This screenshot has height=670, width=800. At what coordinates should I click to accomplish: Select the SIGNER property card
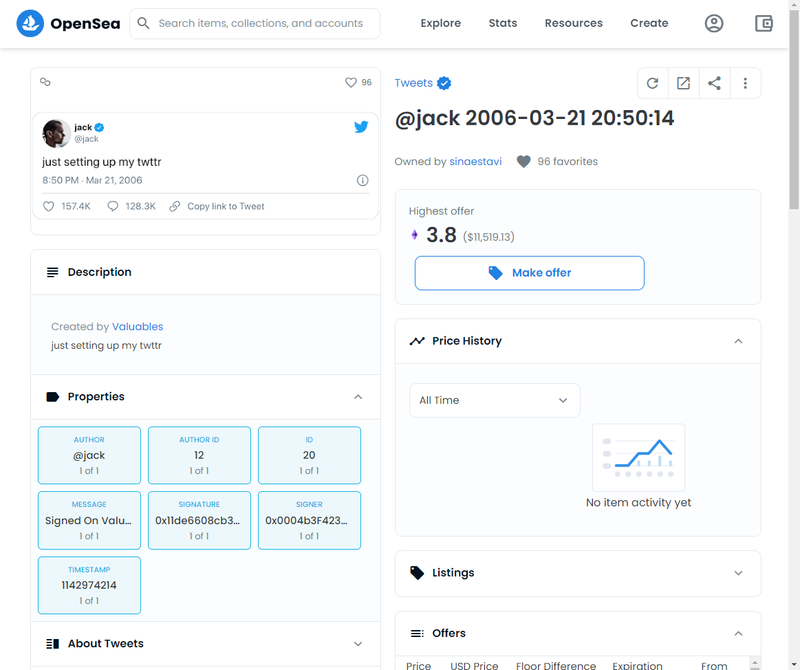pyautogui.click(x=309, y=520)
